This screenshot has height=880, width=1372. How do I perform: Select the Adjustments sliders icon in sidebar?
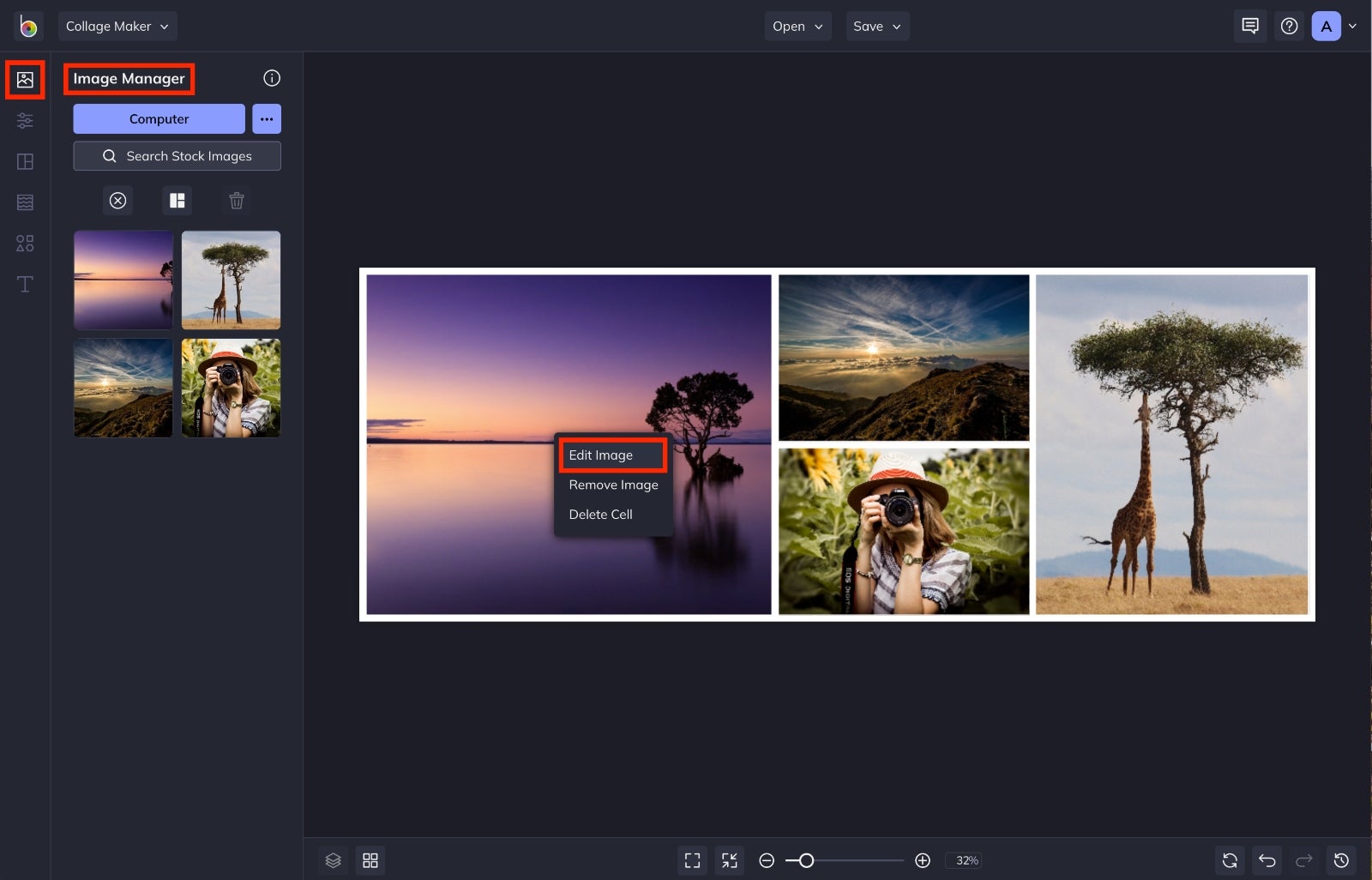25,120
